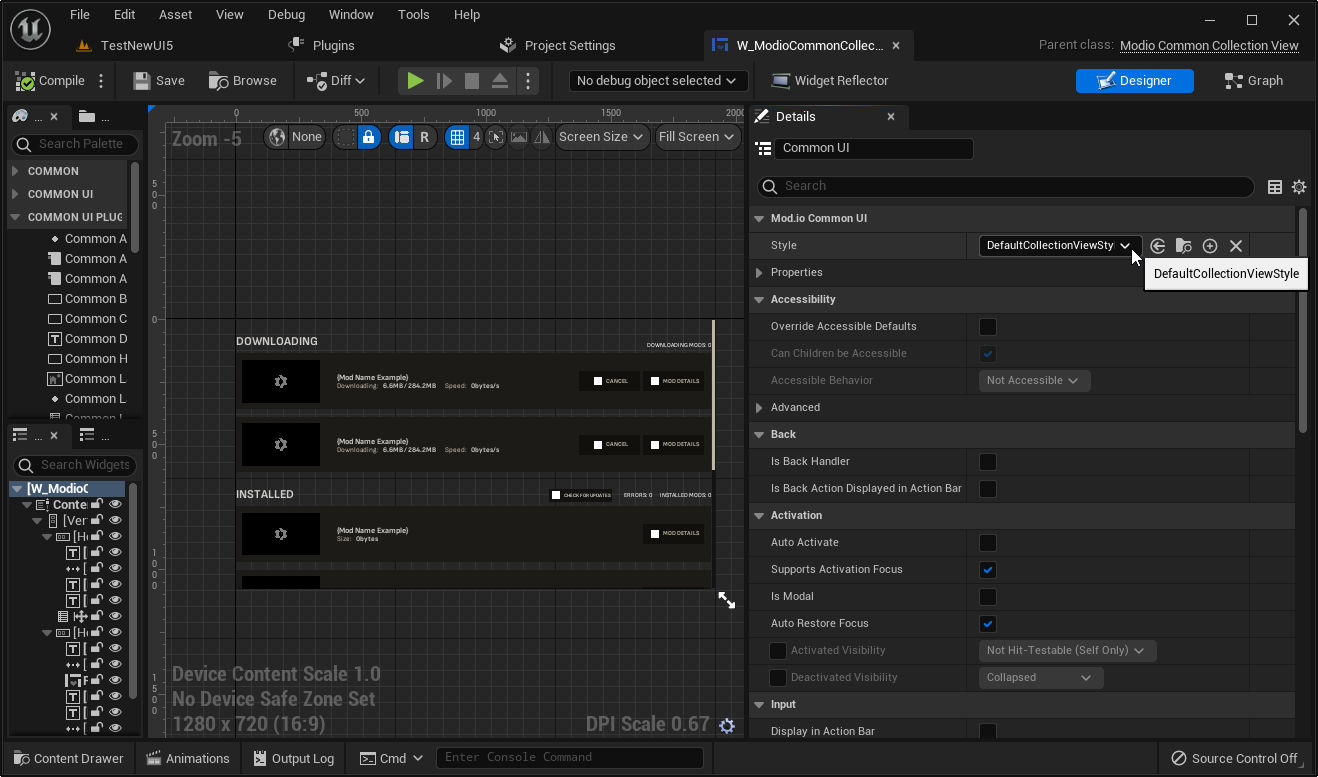Open Details settings gear icon

tap(1299, 187)
